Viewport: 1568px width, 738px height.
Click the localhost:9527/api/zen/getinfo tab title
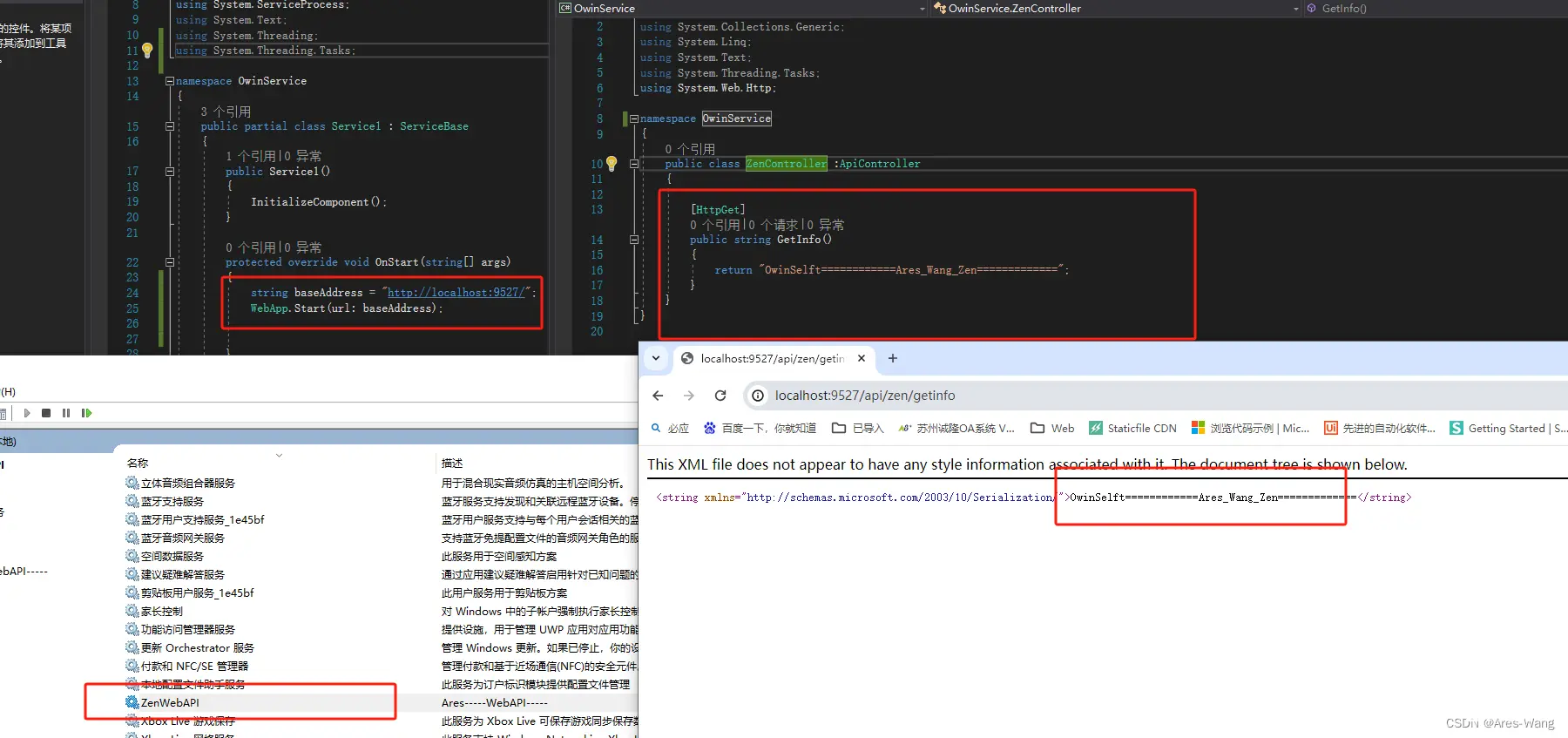(773, 358)
